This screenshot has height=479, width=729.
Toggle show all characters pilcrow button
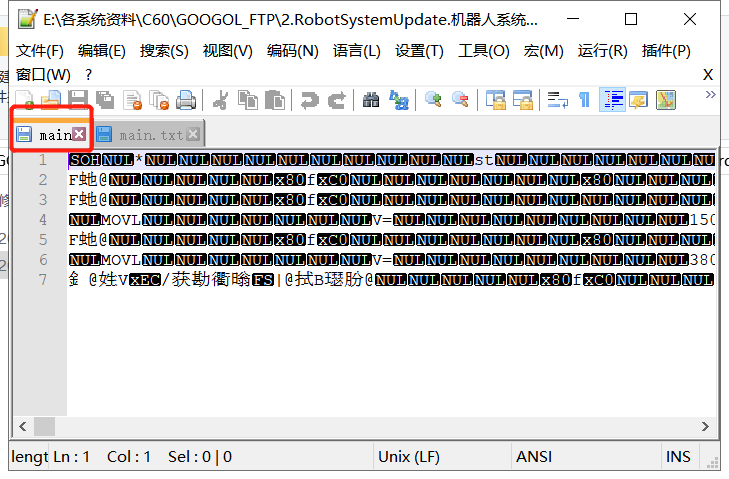click(x=584, y=100)
